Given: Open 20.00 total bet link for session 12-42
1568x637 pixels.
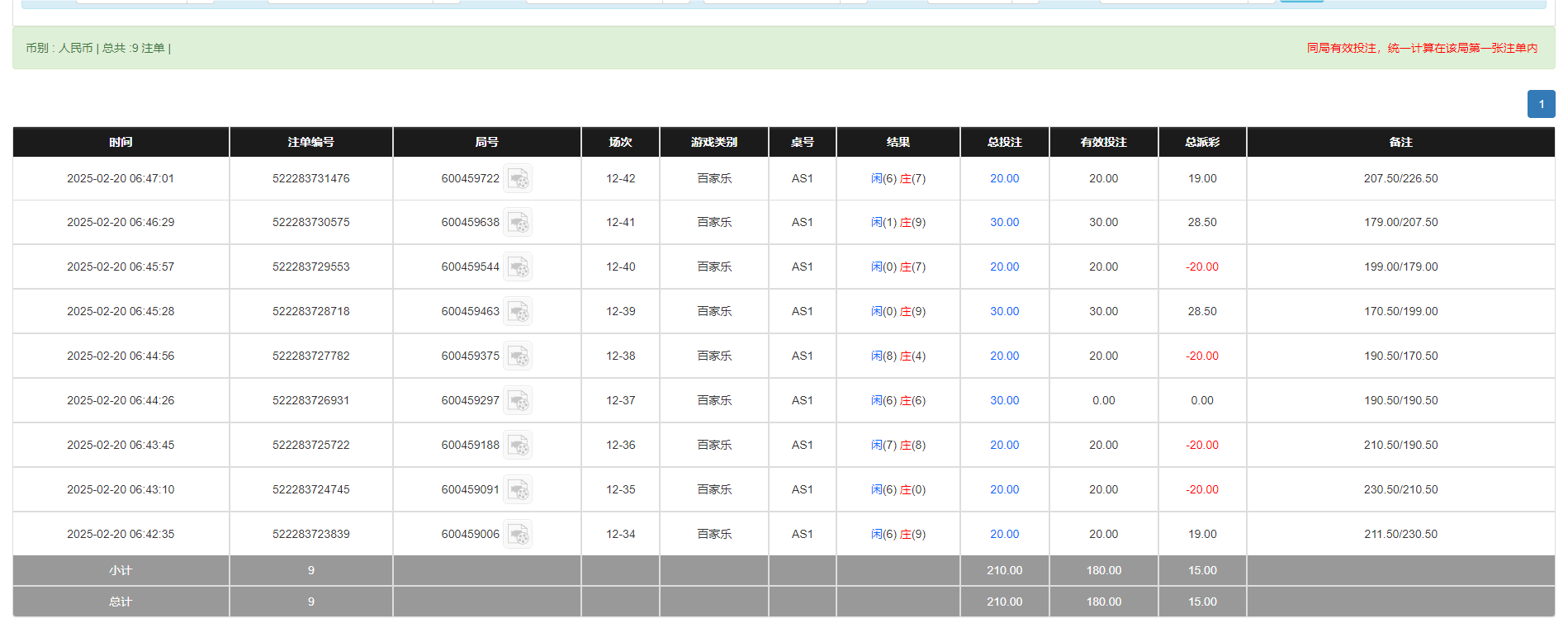Looking at the screenshot, I should (x=1004, y=178).
